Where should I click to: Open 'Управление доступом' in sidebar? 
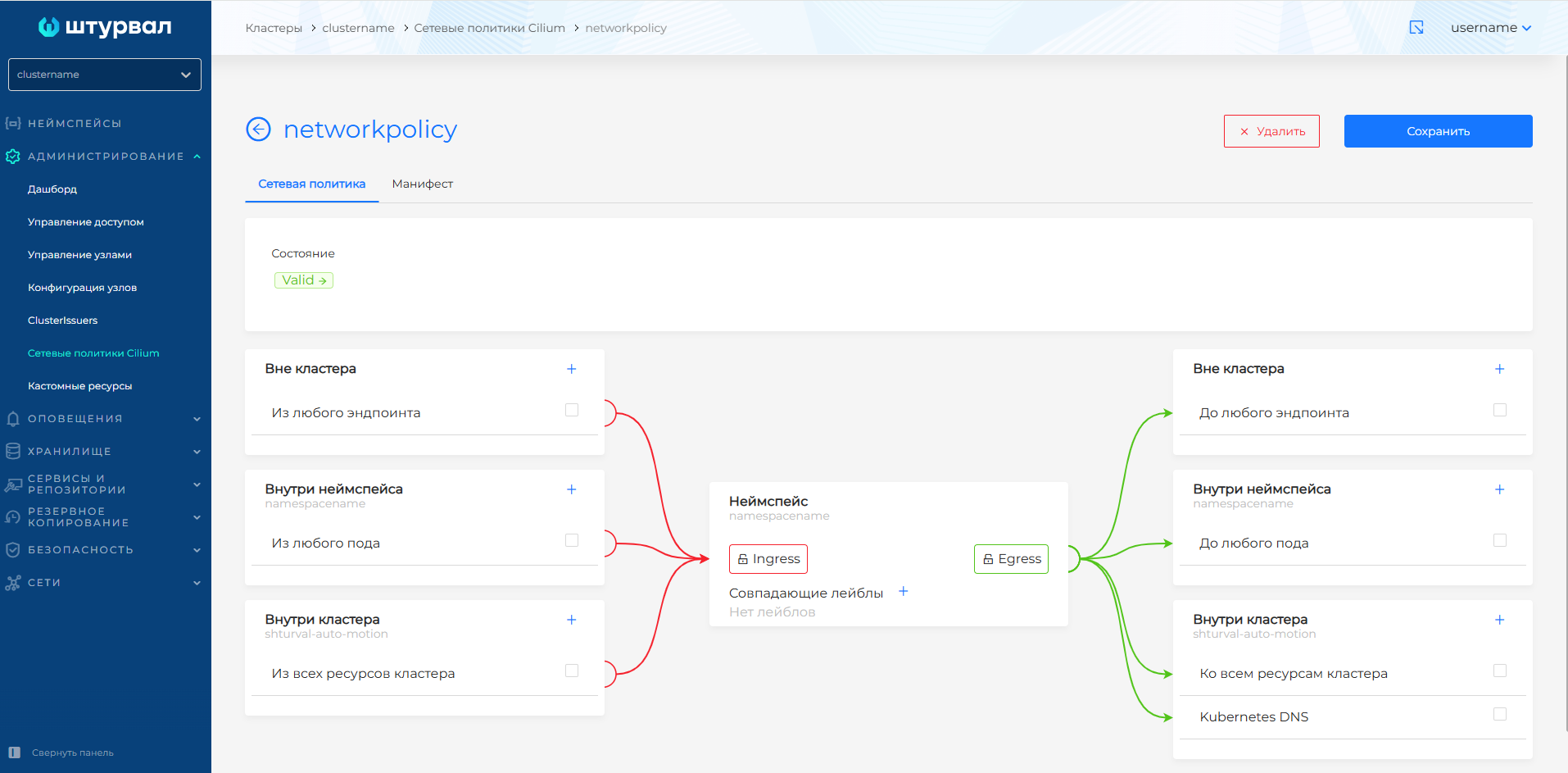tap(86, 222)
